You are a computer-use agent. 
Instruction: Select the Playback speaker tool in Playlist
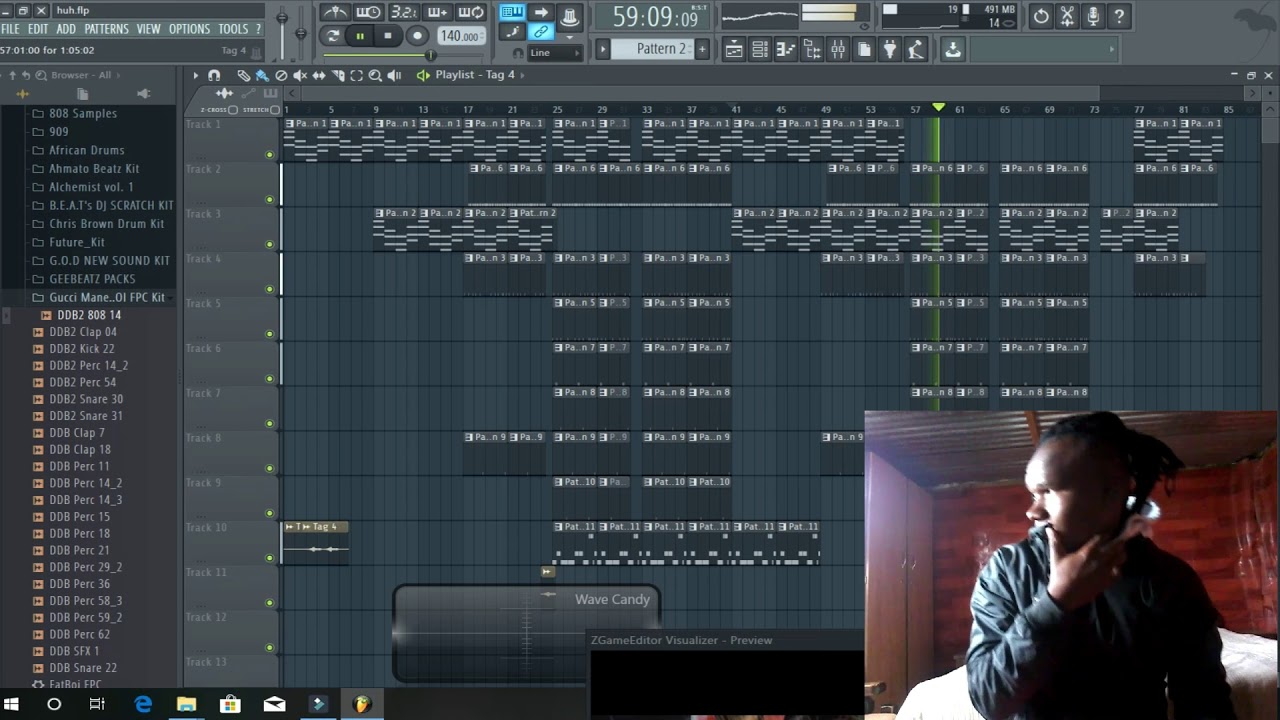(394, 75)
